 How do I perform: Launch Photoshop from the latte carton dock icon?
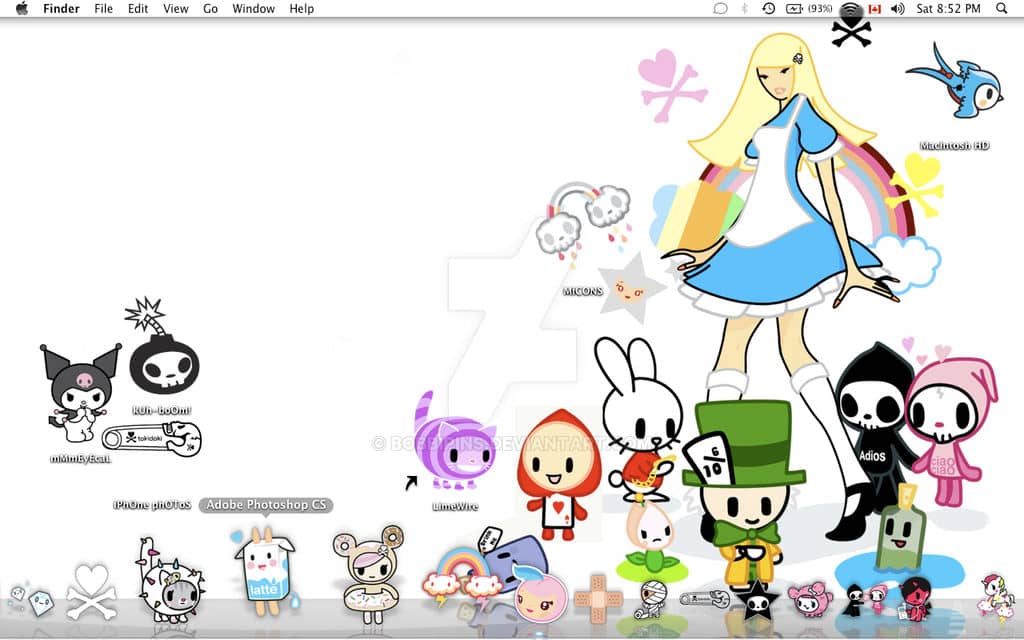click(264, 571)
